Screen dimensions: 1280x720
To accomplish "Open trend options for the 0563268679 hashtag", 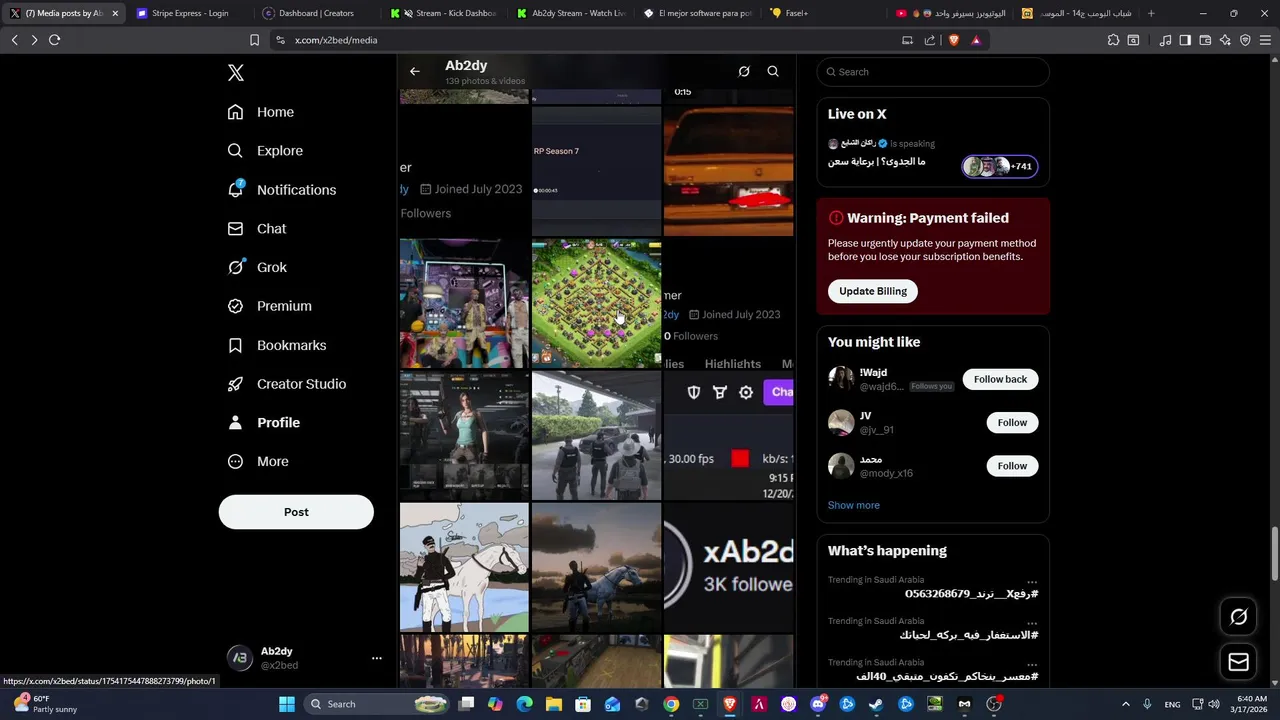I will click(1032, 582).
